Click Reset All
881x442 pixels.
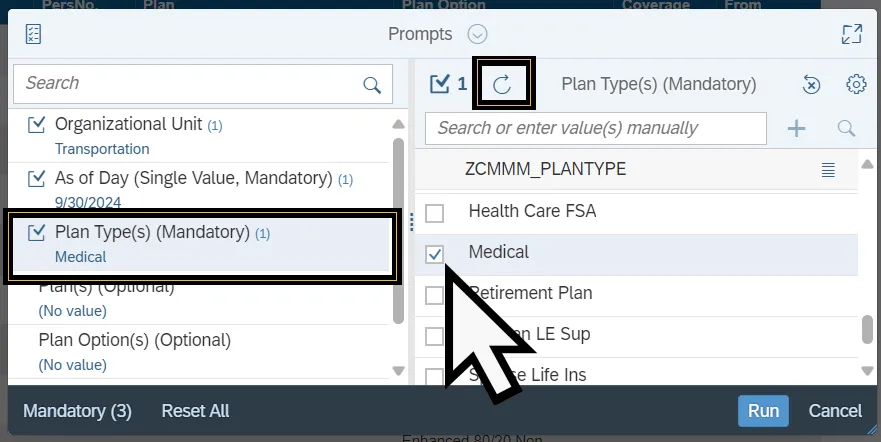coord(195,411)
